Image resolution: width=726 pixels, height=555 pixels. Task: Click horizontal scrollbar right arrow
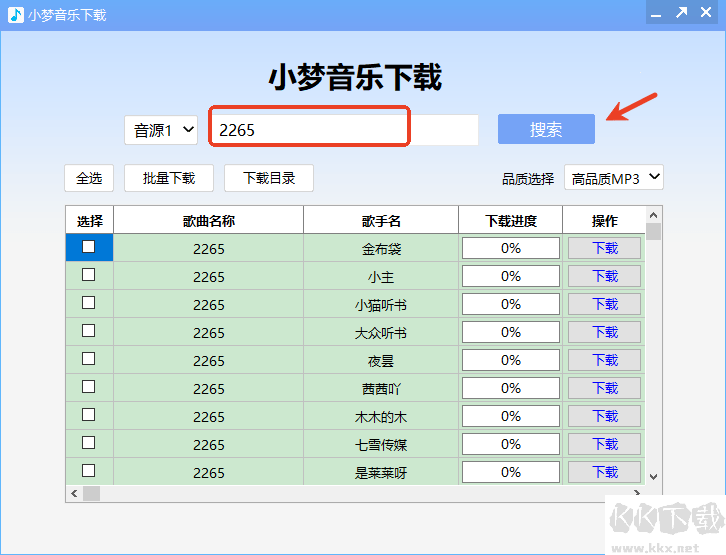[x=637, y=493]
